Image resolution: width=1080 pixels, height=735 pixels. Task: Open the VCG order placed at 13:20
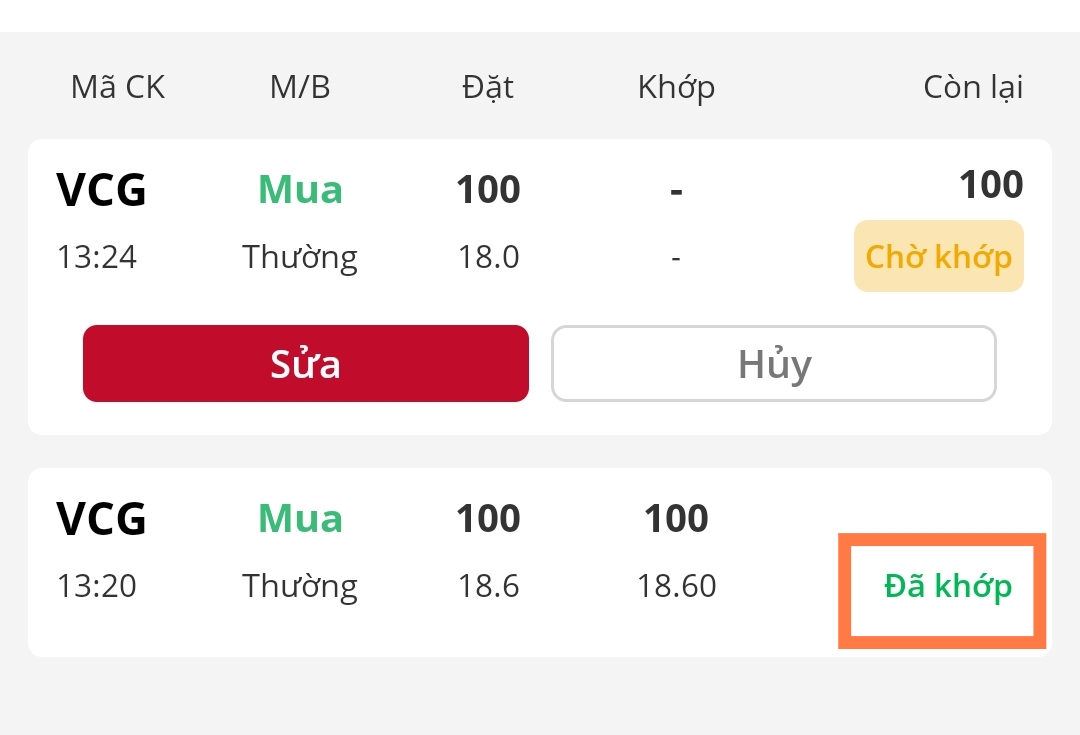[x=102, y=519]
